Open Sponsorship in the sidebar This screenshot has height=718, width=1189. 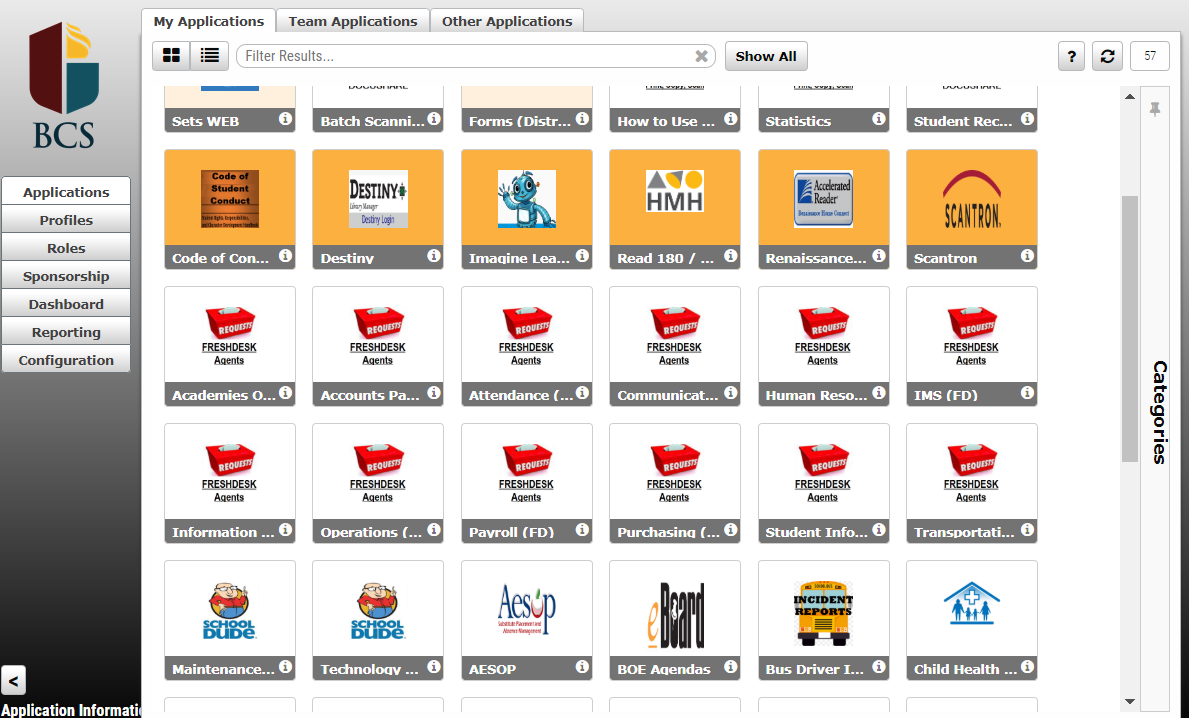pyautogui.click(x=66, y=276)
